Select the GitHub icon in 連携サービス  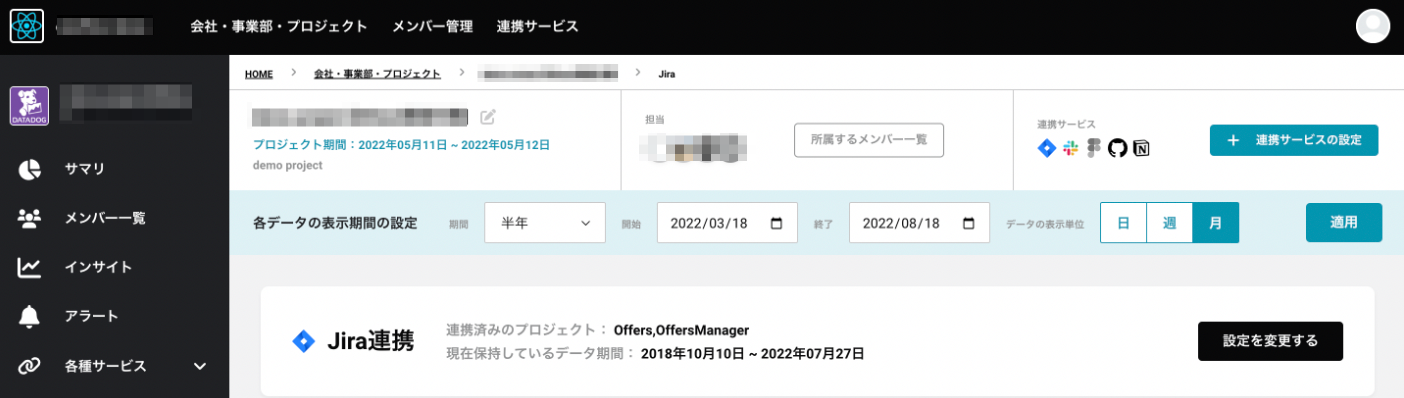1117,148
